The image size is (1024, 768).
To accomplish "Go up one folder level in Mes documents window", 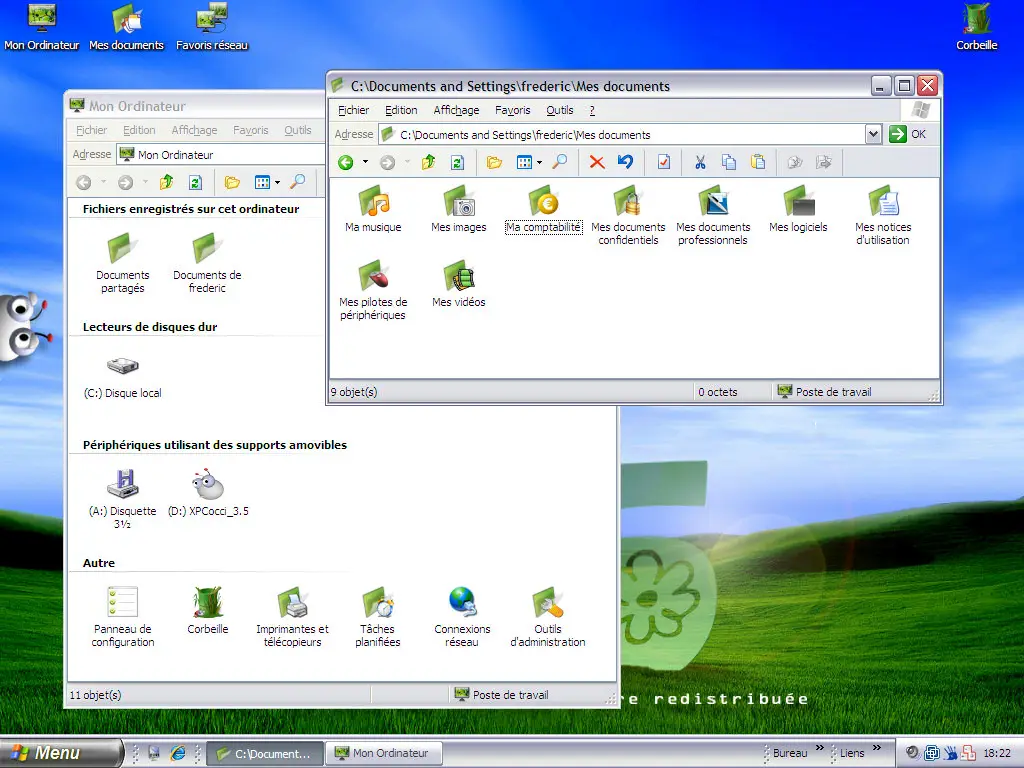I will (428, 163).
